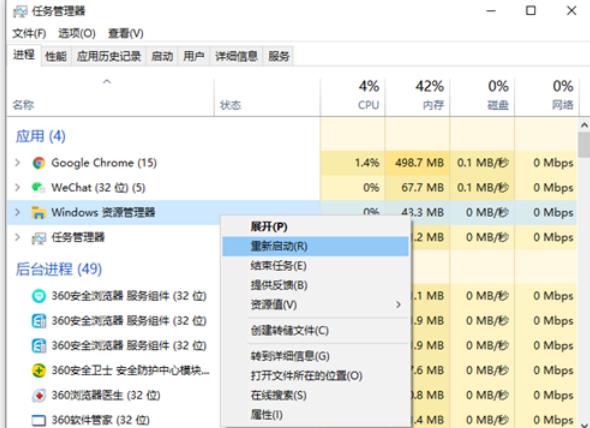Open the 文件(F) menu
The image size is (590, 428).
(x=29, y=34)
